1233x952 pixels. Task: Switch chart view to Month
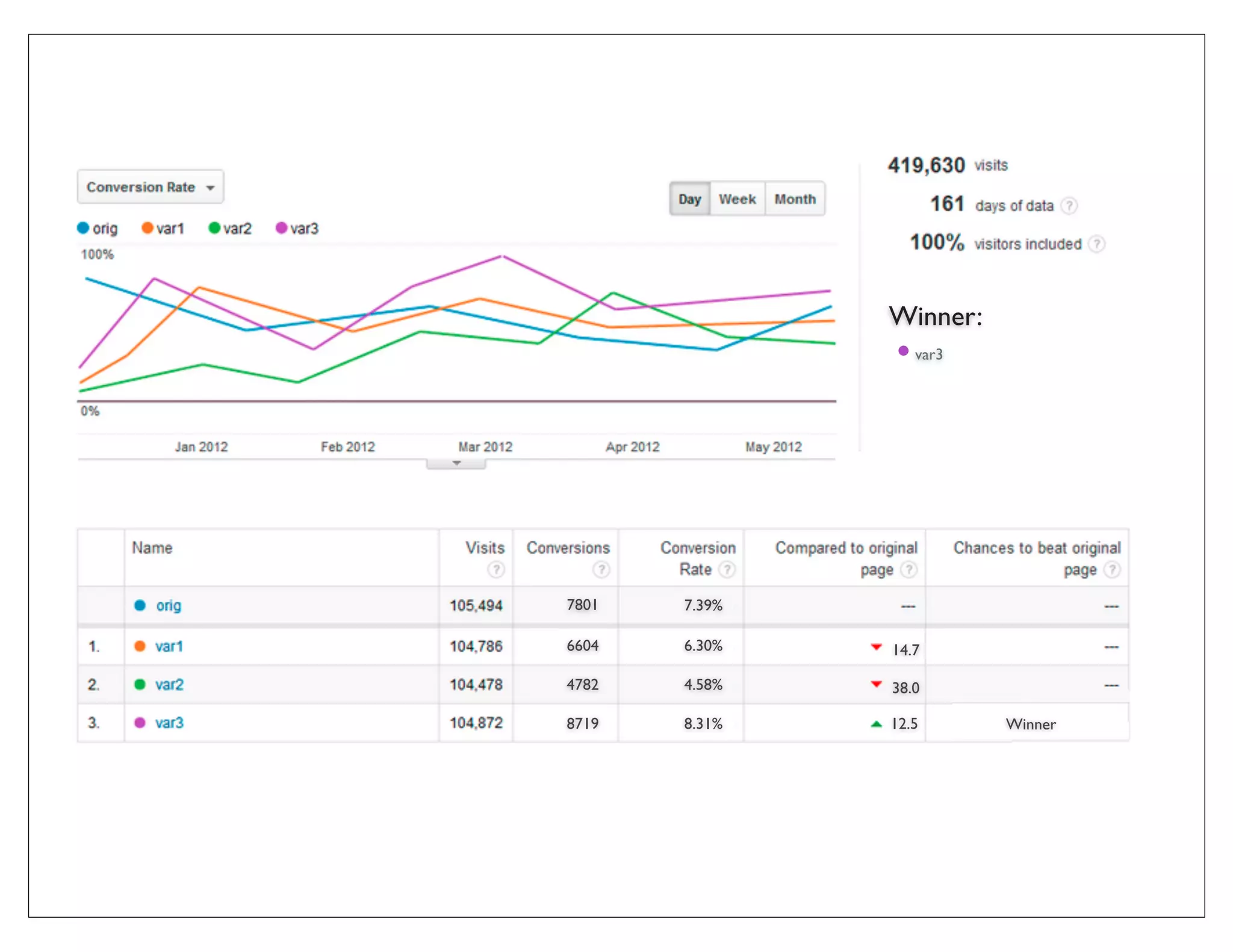pos(795,199)
